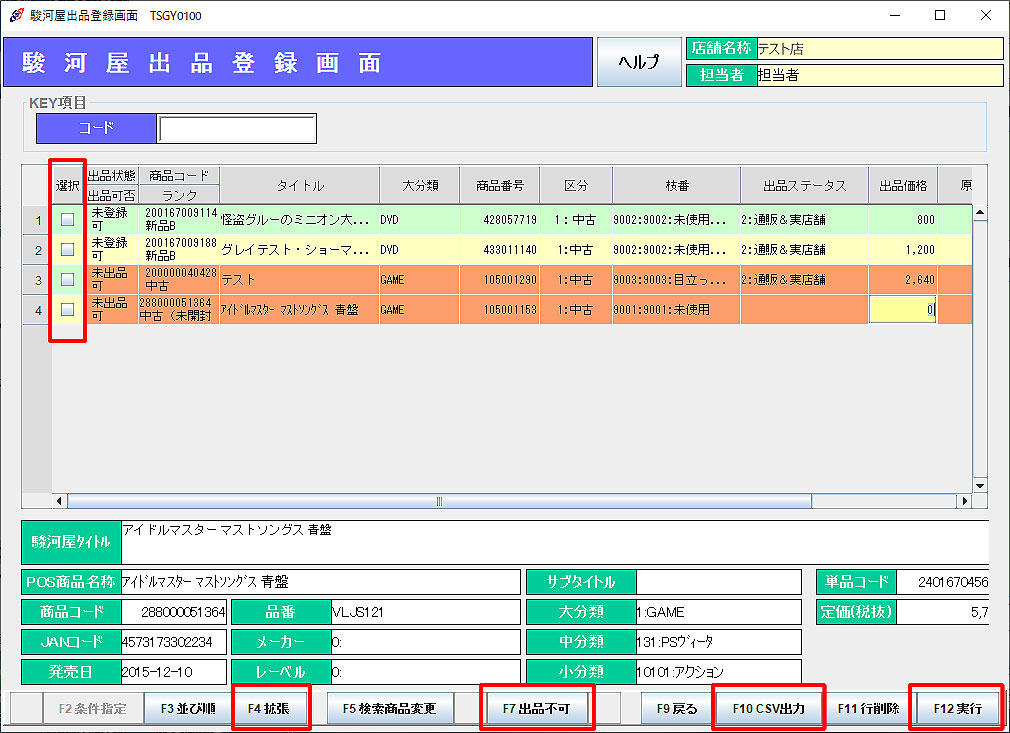Click the 出品価格 cell in row 4

pyautogui.click(x=903, y=310)
